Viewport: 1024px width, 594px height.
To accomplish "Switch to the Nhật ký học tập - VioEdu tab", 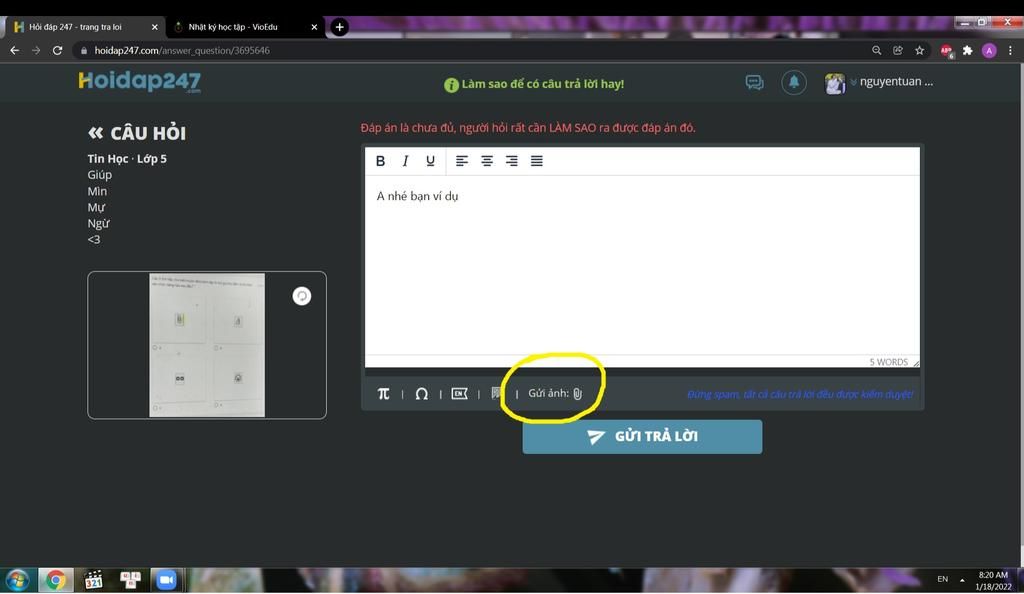I will 244,27.
